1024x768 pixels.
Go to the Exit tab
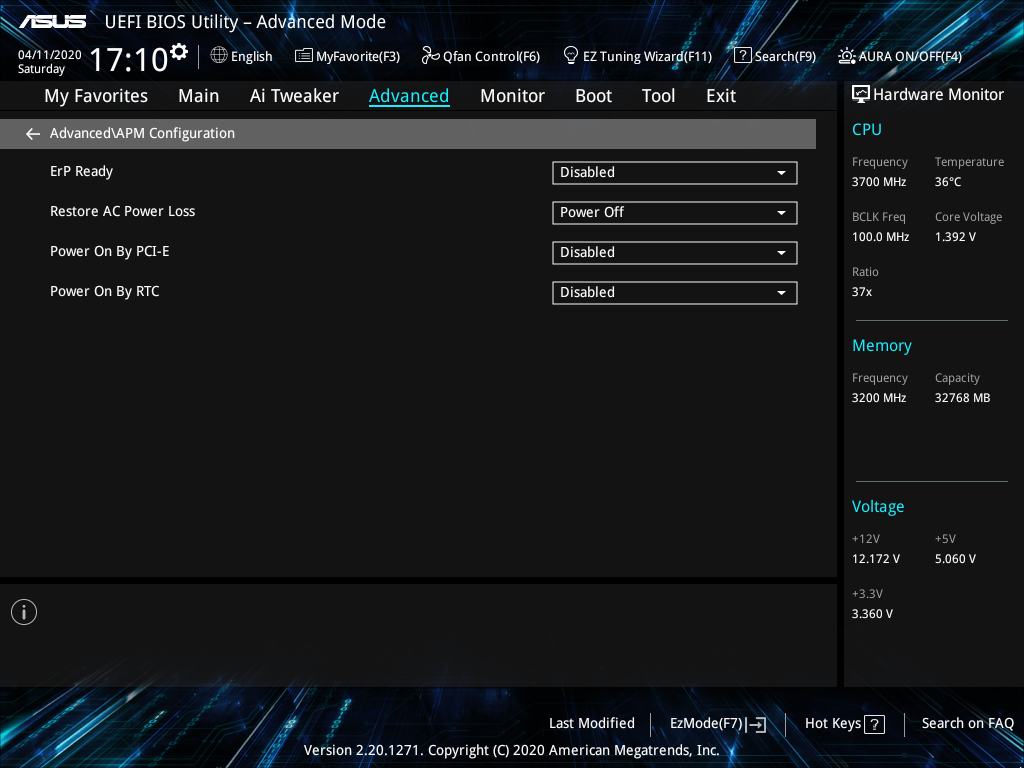click(721, 96)
